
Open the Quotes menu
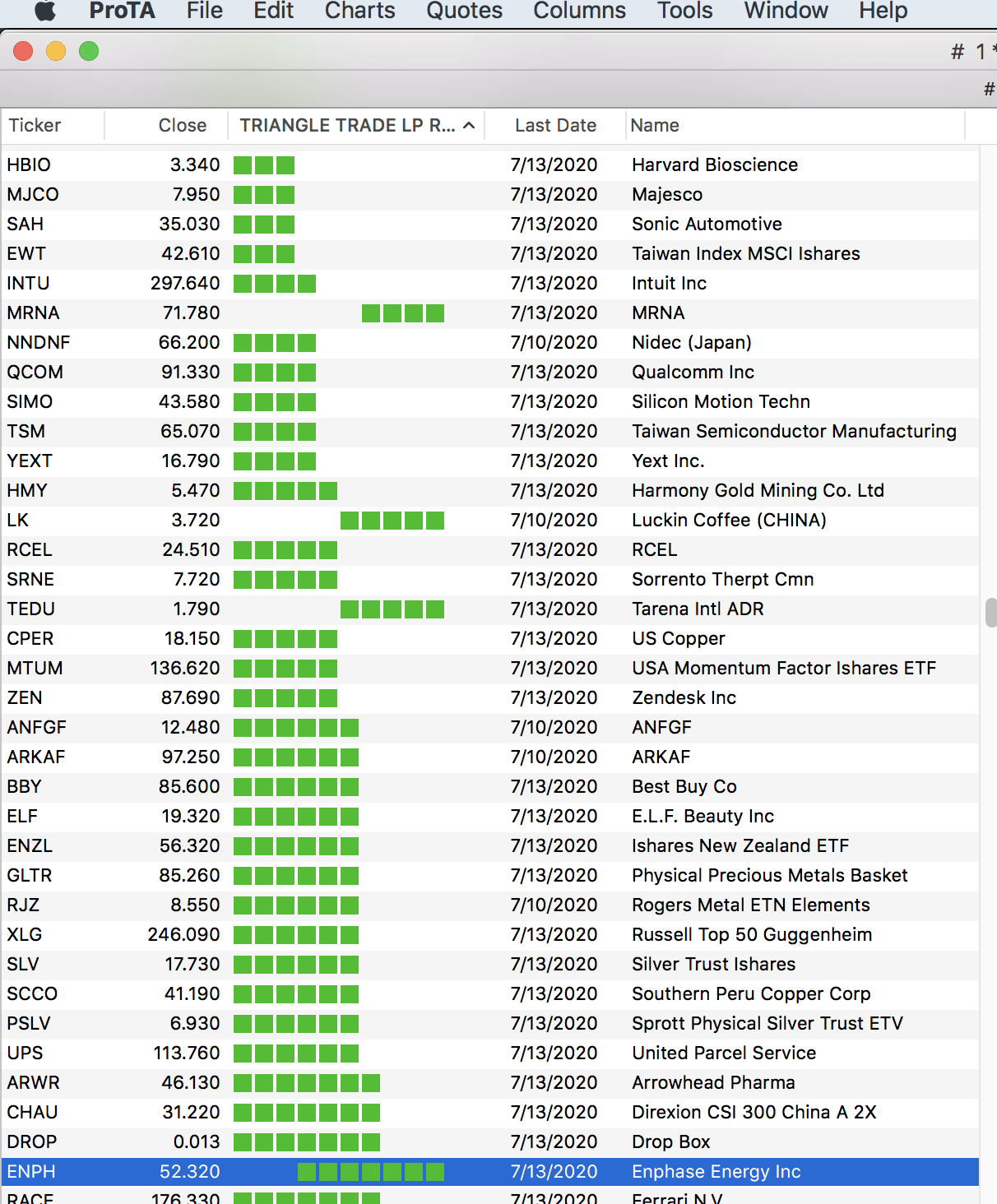tap(464, 11)
